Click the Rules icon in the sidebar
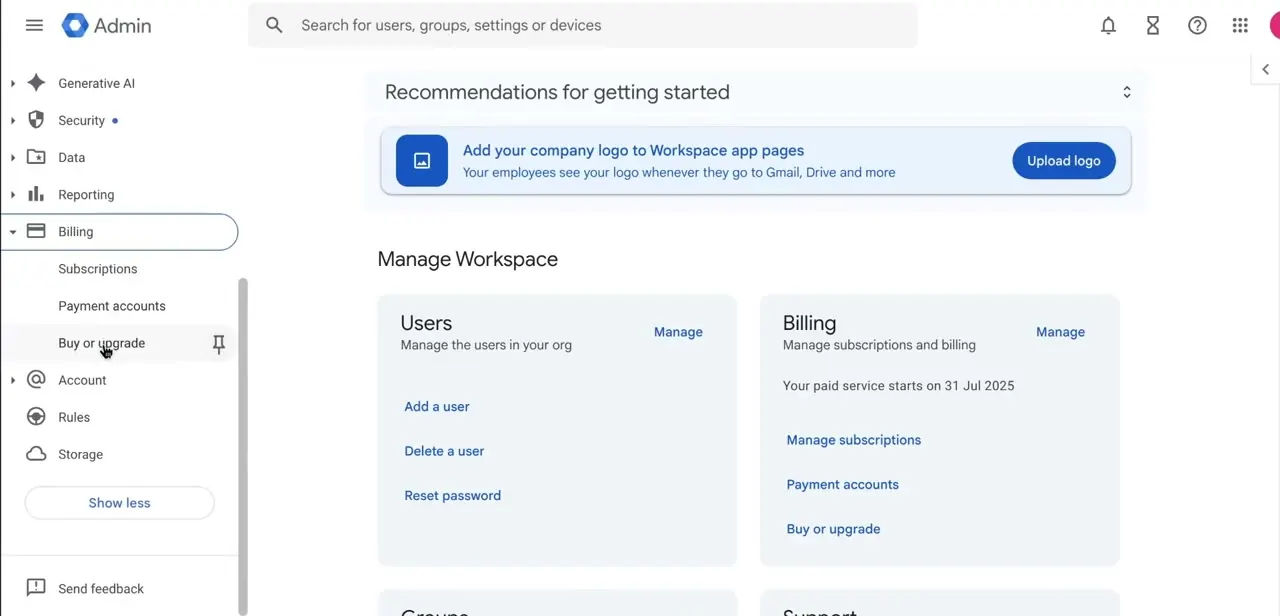 36,417
